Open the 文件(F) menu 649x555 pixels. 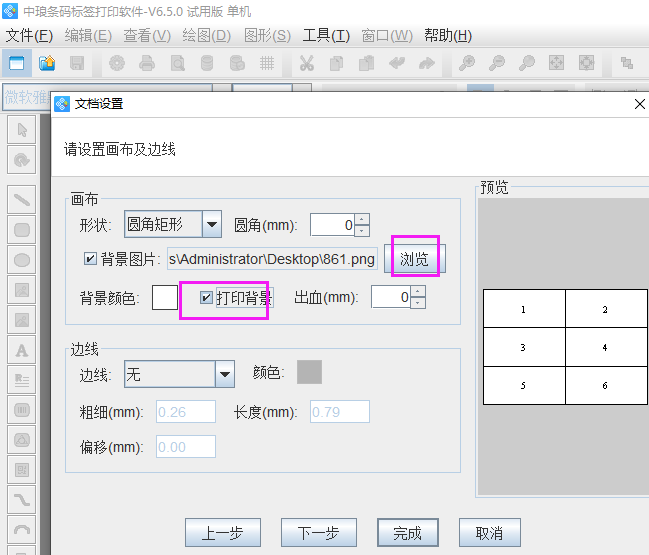click(29, 36)
